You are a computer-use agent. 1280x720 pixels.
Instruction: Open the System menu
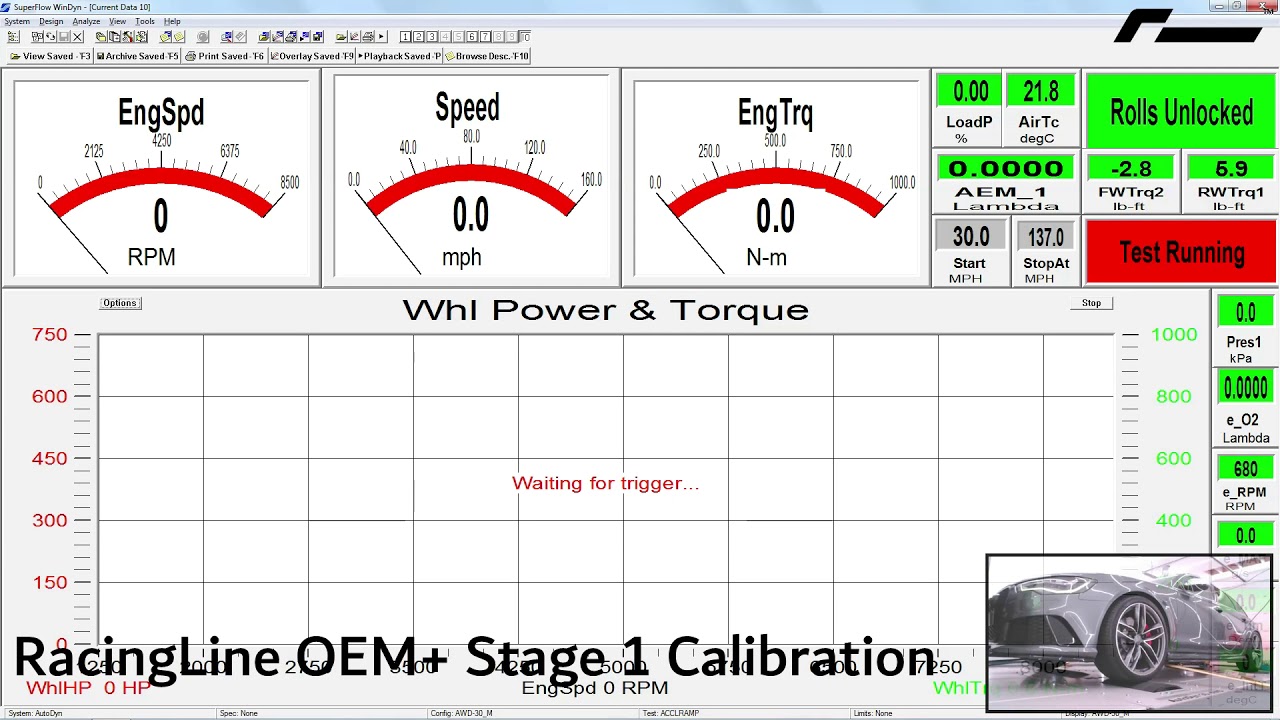pyautogui.click(x=17, y=21)
